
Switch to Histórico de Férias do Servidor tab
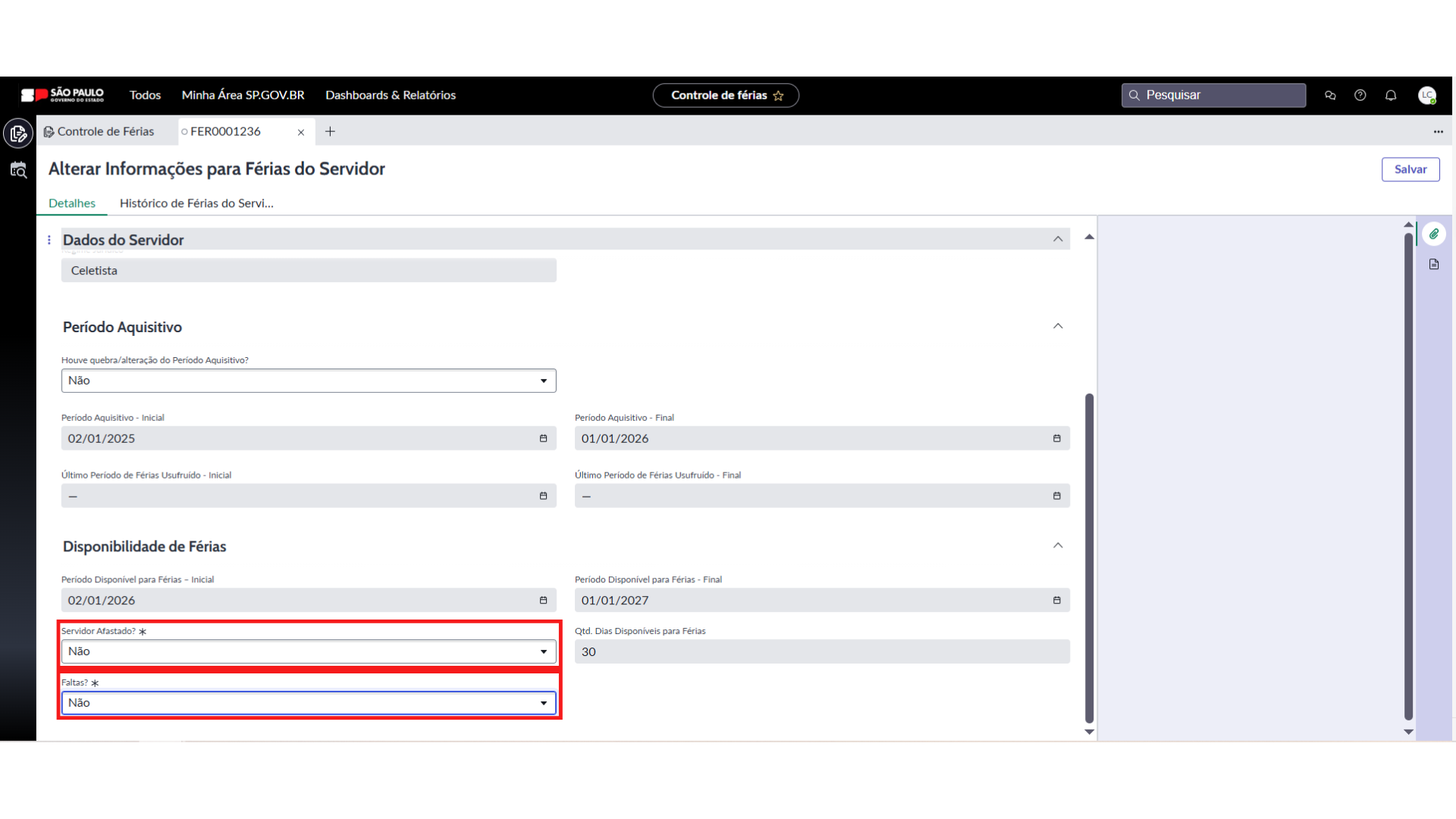(x=196, y=203)
